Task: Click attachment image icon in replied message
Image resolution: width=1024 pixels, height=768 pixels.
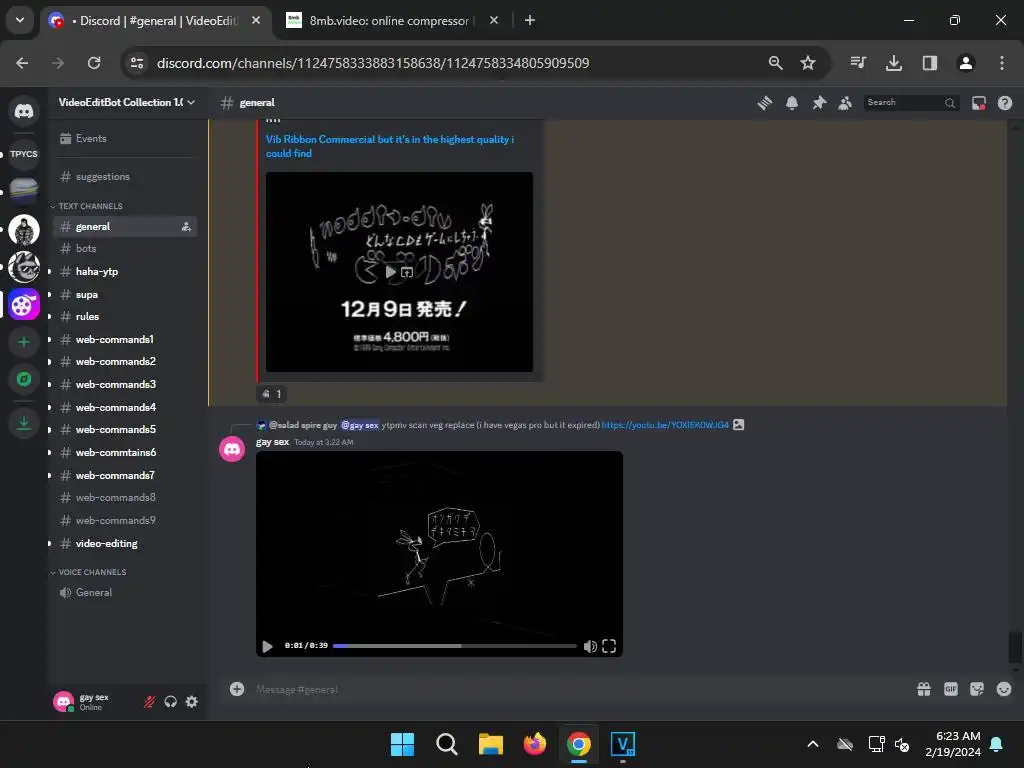Action: coord(738,424)
